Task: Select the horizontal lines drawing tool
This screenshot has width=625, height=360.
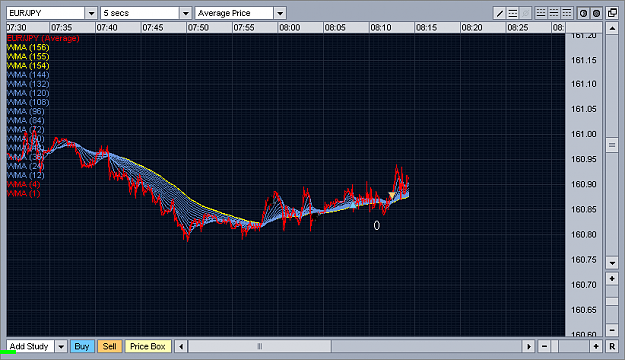Action: (513, 13)
